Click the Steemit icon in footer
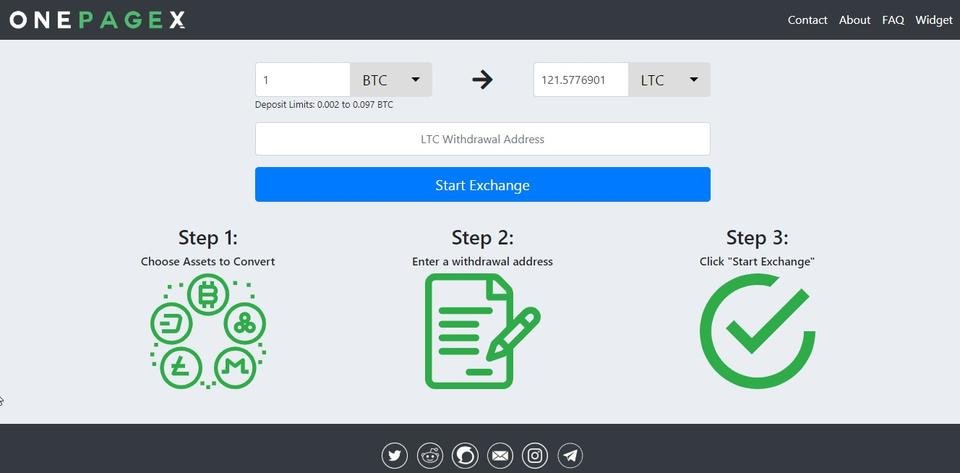Screen dimensions: 960x473 pos(465,456)
